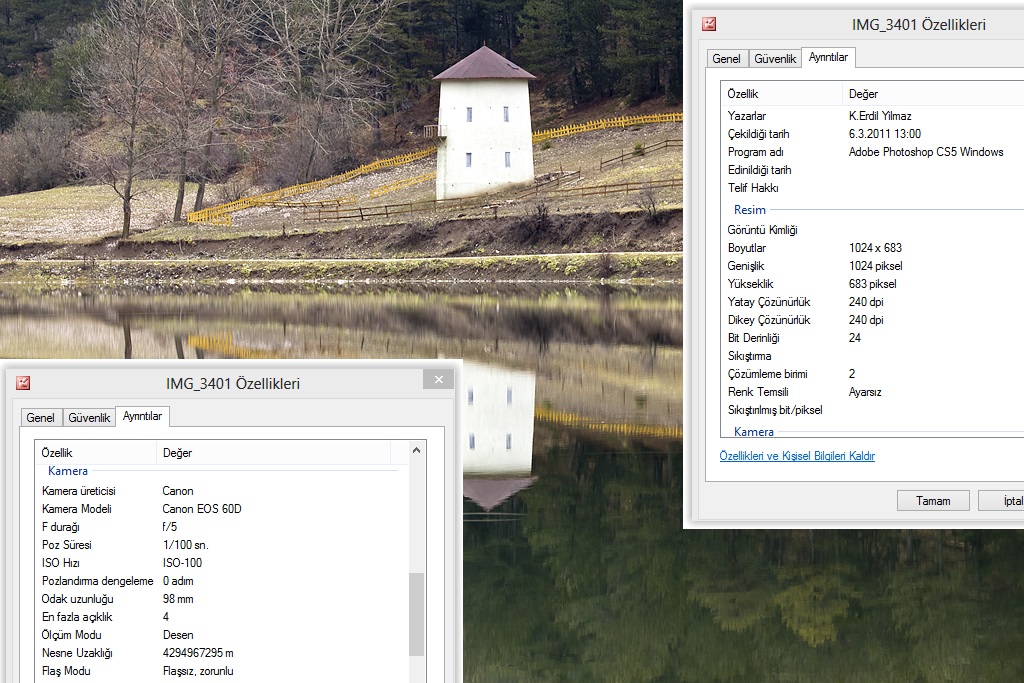Image resolution: width=1024 pixels, height=683 pixels.
Task: Collapse the Resim section header
Action: (750, 210)
